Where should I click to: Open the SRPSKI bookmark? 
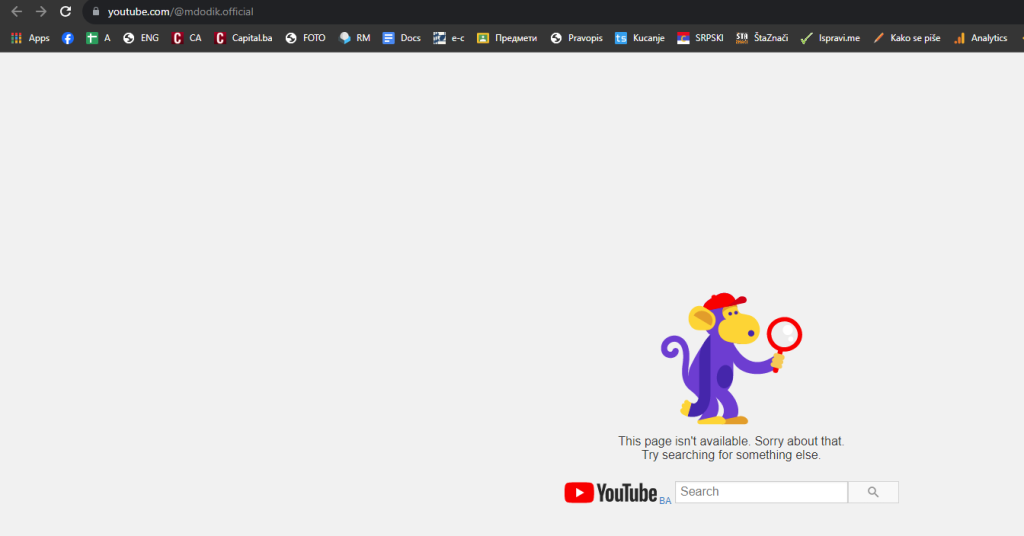[x=700, y=38]
